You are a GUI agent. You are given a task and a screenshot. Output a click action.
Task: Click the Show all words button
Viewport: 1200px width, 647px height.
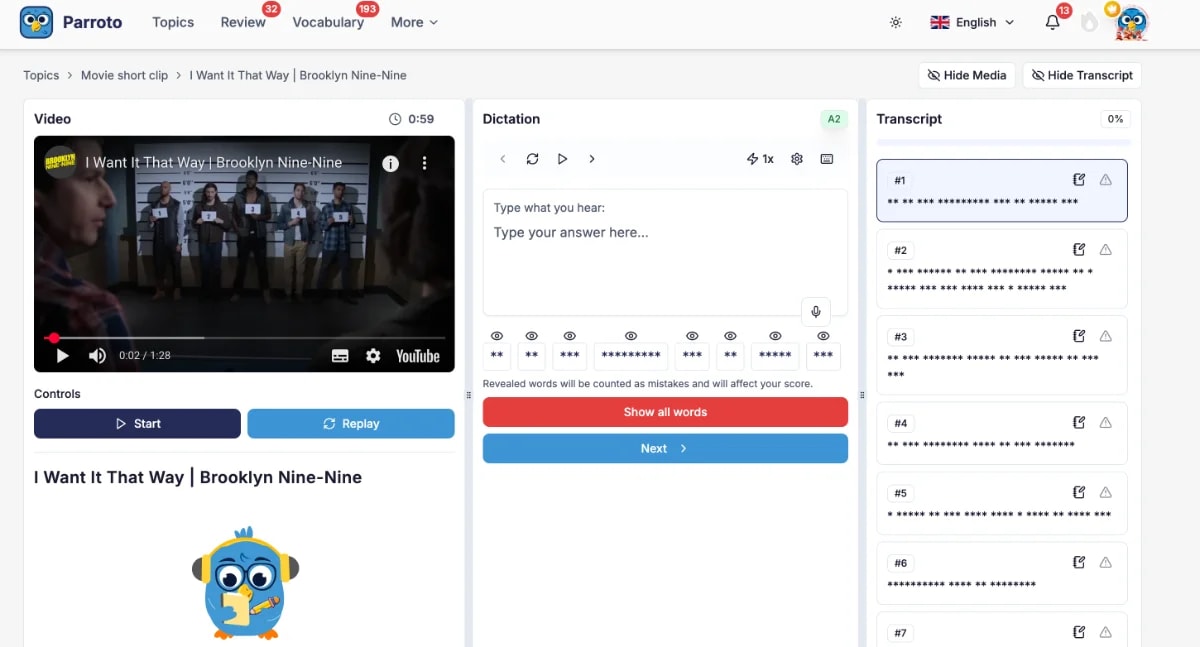[x=665, y=411]
